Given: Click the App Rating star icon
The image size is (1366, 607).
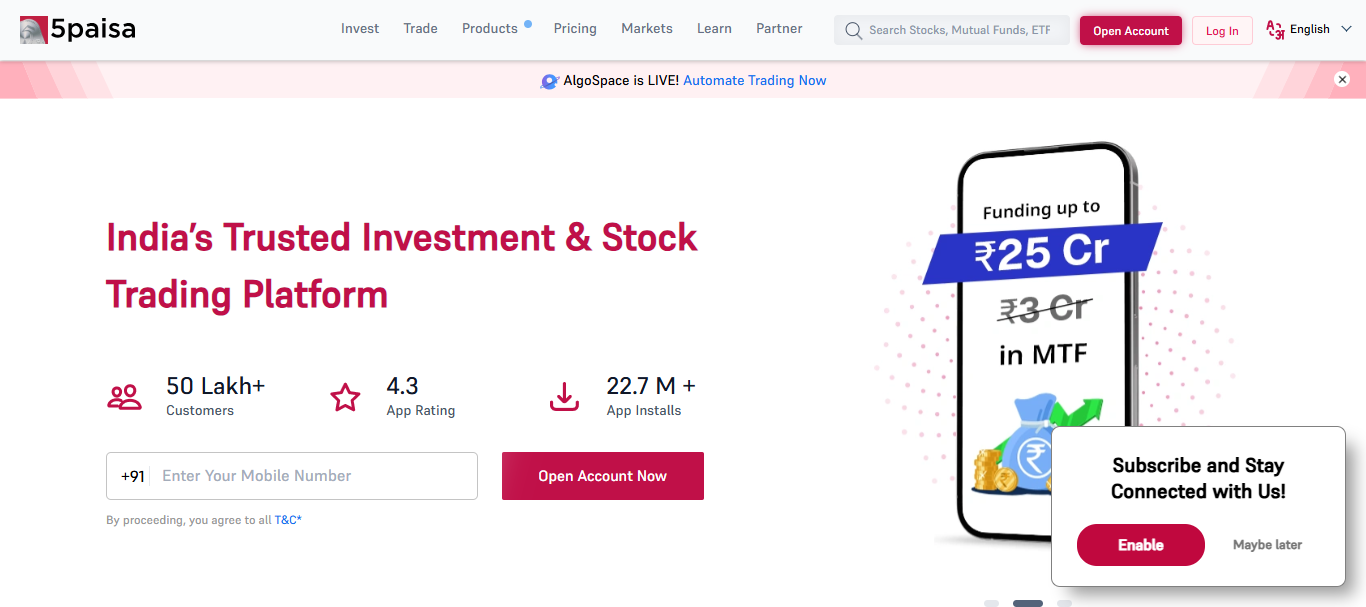Looking at the screenshot, I should [x=345, y=397].
